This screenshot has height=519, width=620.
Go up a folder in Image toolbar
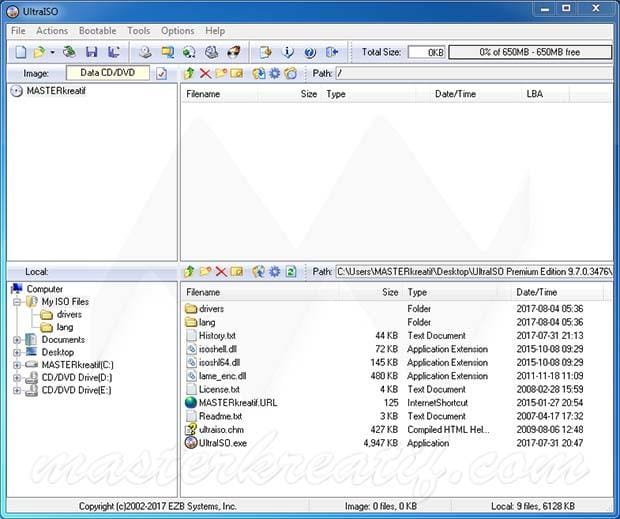[x=189, y=73]
